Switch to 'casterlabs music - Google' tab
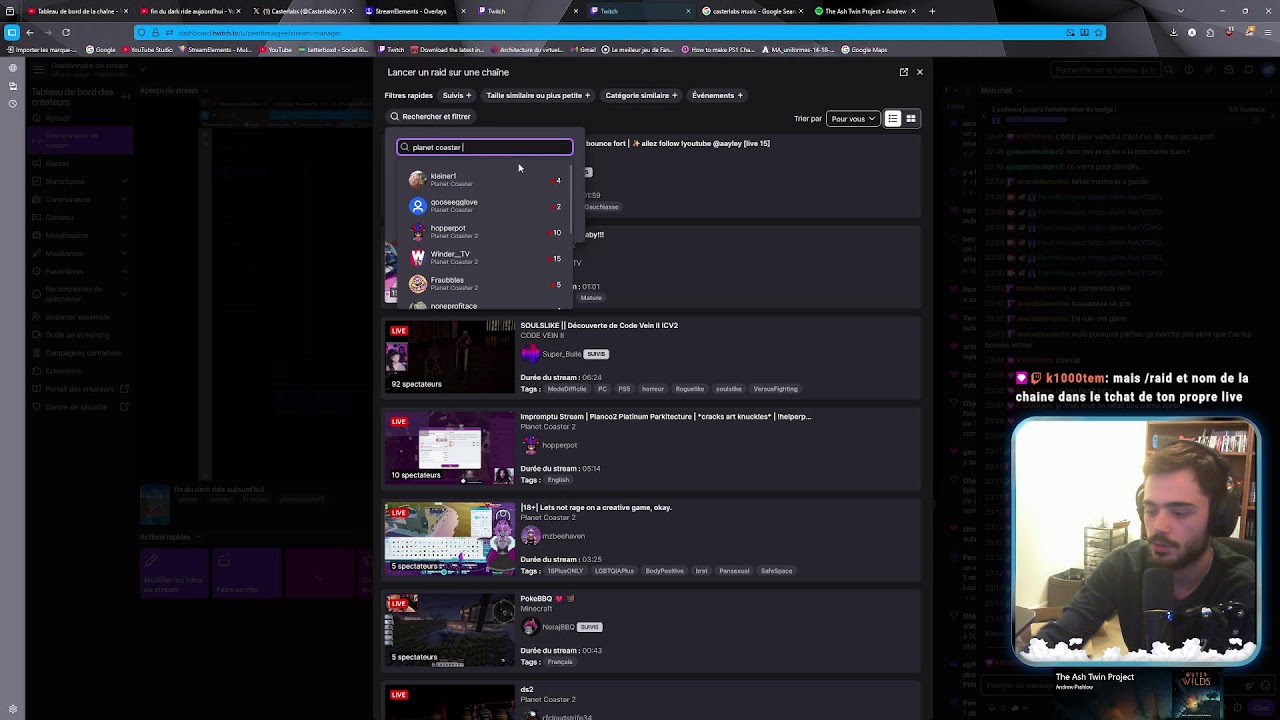The image size is (1280, 720). [752, 11]
